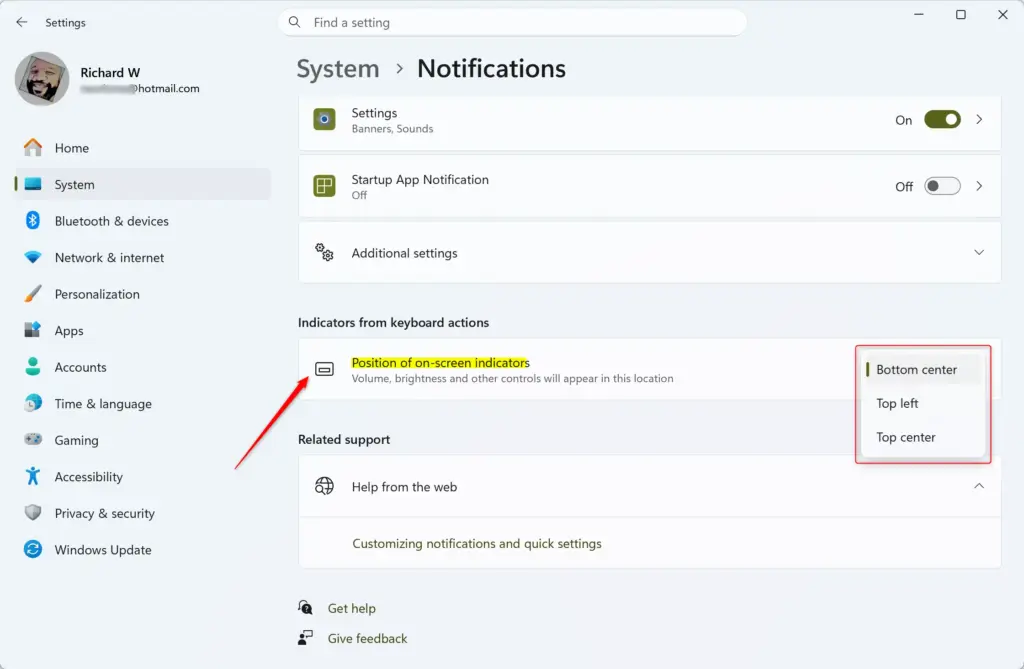Select Accessibility in sidebar
This screenshot has width=1024, height=669.
click(143, 476)
